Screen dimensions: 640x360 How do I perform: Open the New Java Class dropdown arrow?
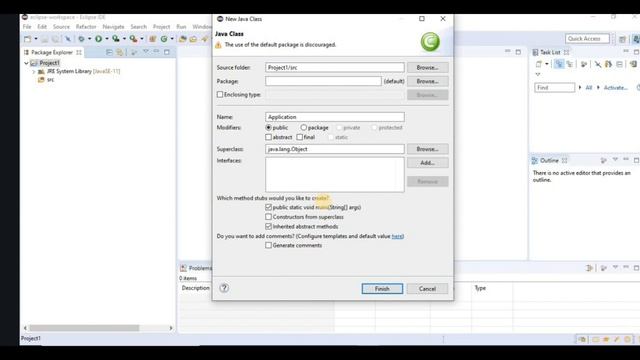click(x=172, y=39)
